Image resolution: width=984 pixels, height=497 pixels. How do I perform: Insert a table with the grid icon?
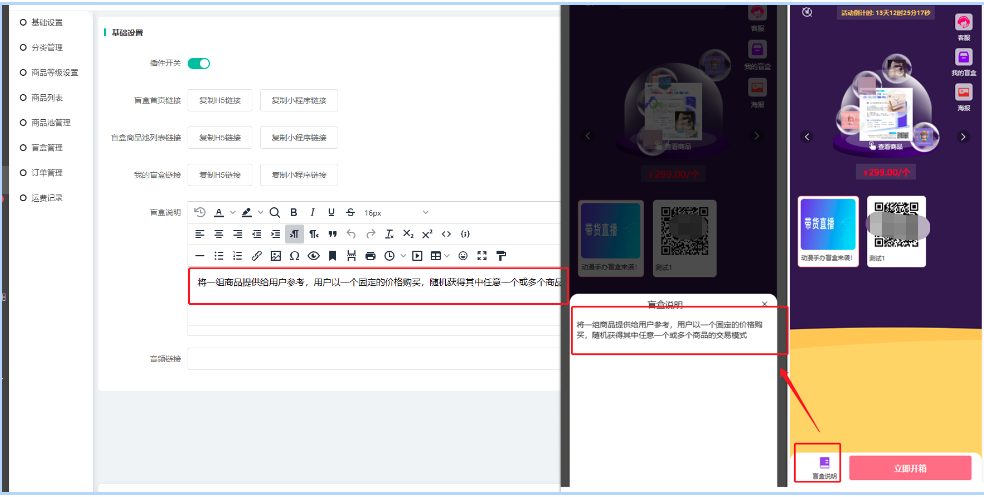[x=436, y=256]
